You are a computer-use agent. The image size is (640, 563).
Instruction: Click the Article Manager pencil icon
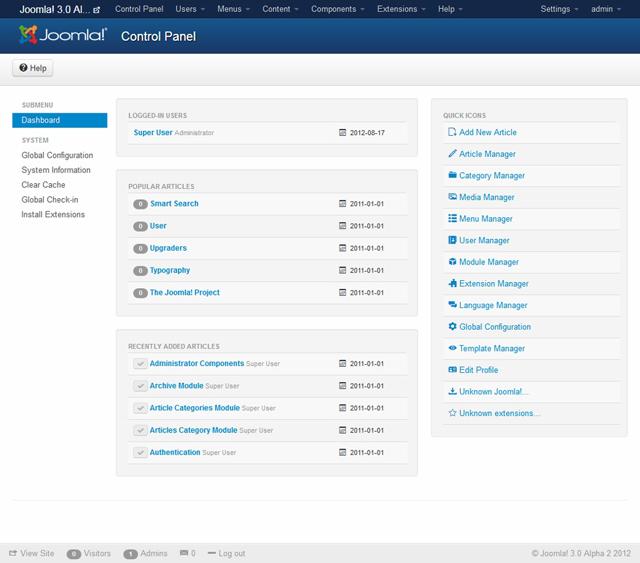[452, 154]
